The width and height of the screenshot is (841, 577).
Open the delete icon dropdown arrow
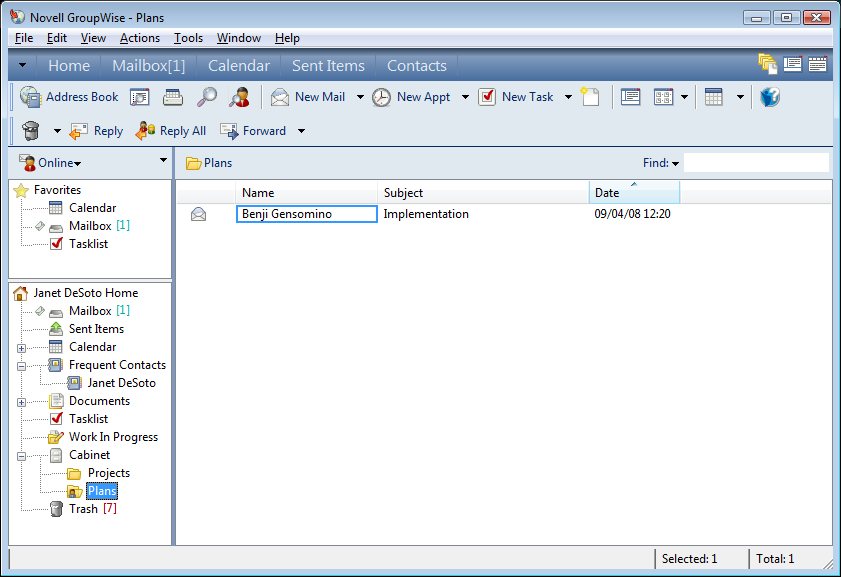click(57, 131)
